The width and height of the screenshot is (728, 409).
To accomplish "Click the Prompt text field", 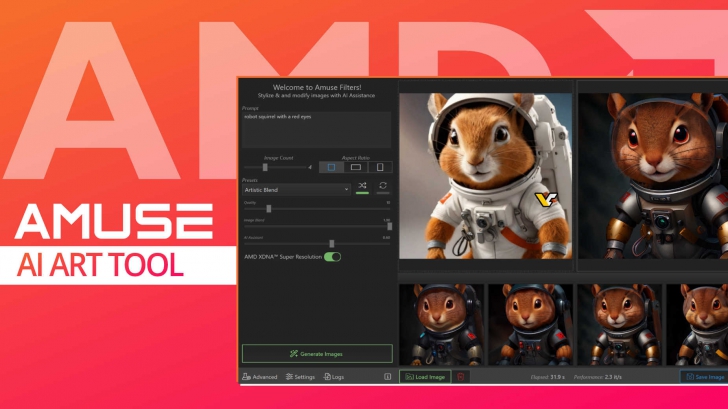I will coord(317,130).
